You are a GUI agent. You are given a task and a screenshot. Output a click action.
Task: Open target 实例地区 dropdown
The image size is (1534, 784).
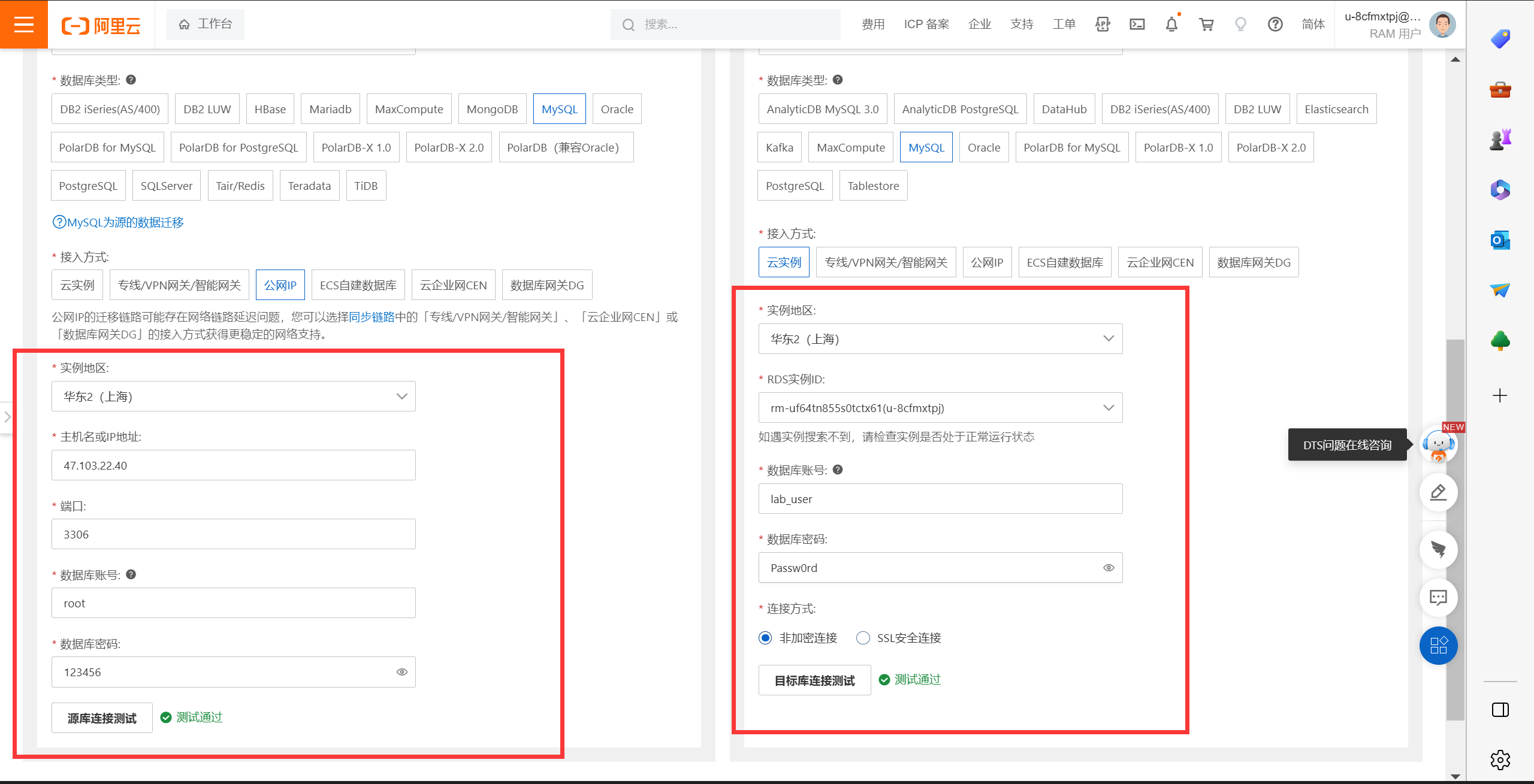pyautogui.click(x=941, y=339)
